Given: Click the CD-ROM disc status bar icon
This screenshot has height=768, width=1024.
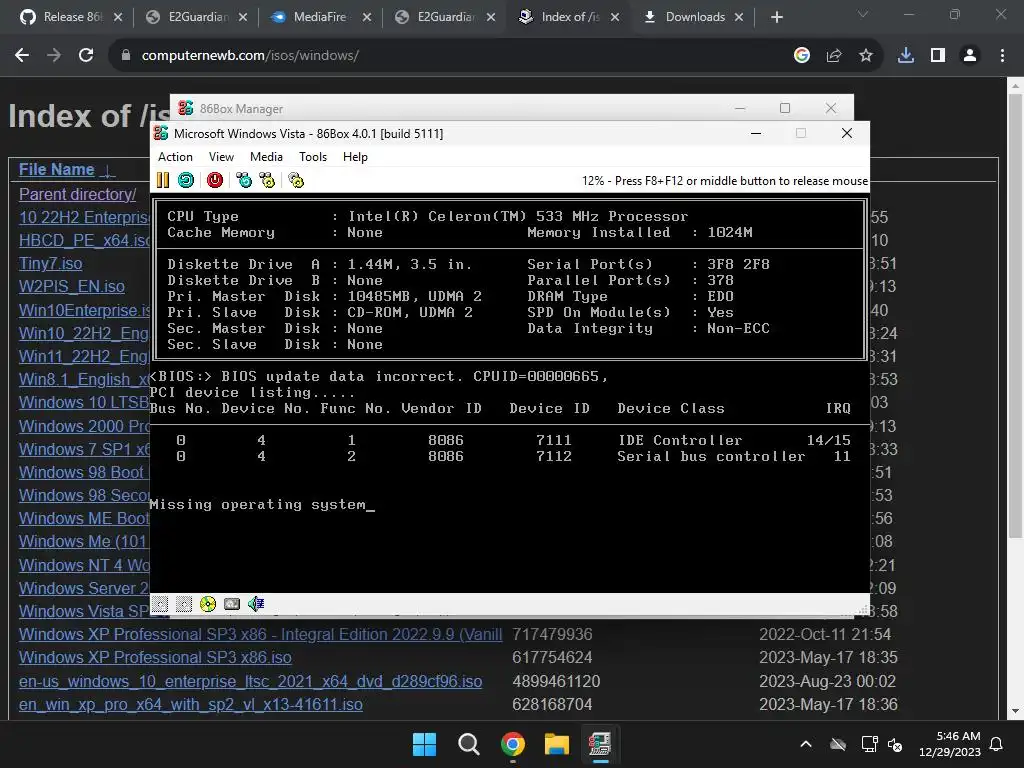Looking at the screenshot, I should pyautogui.click(x=208, y=604).
